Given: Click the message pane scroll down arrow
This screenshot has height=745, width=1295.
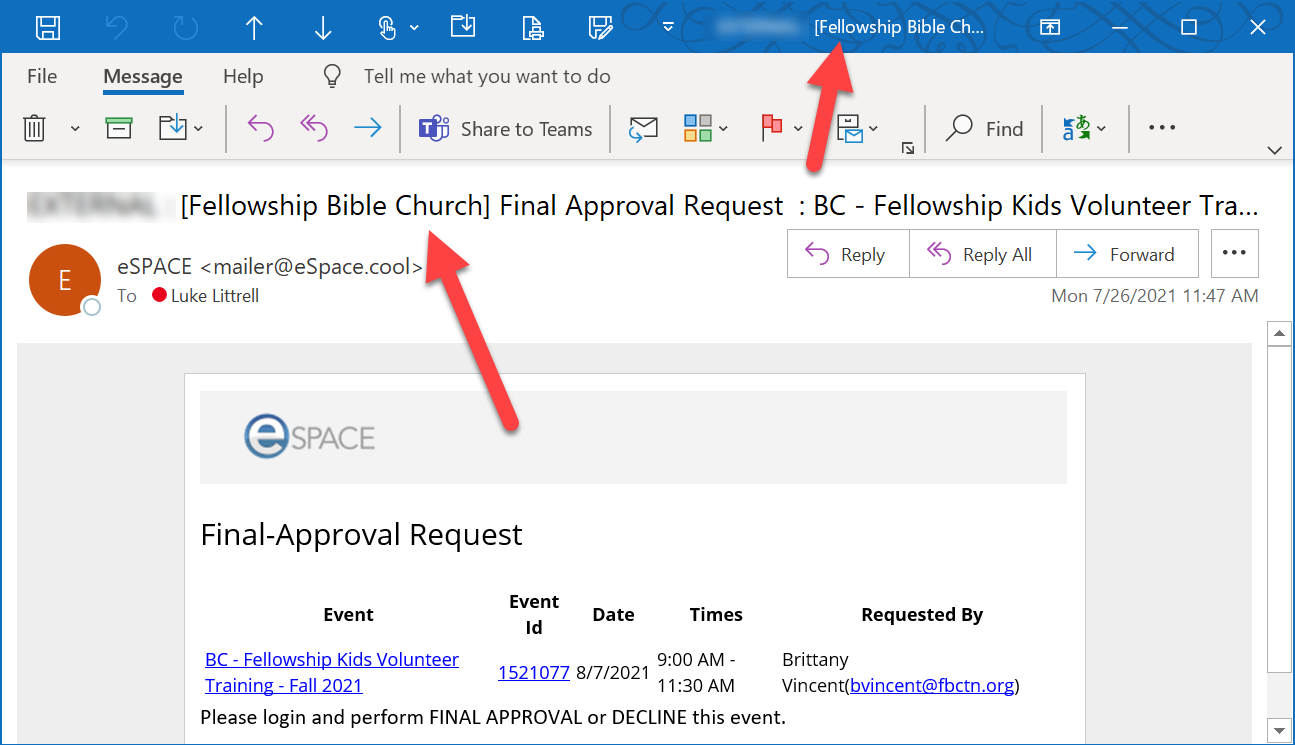Looking at the screenshot, I should click(1279, 729).
